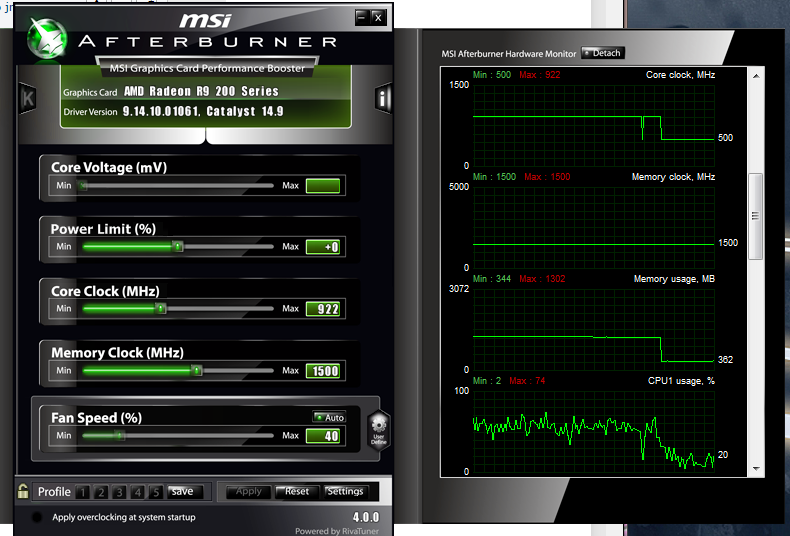Enable Apply overclocking at system startup
Image resolution: width=790 pixels, height=536 pixels.
point(37,517)
